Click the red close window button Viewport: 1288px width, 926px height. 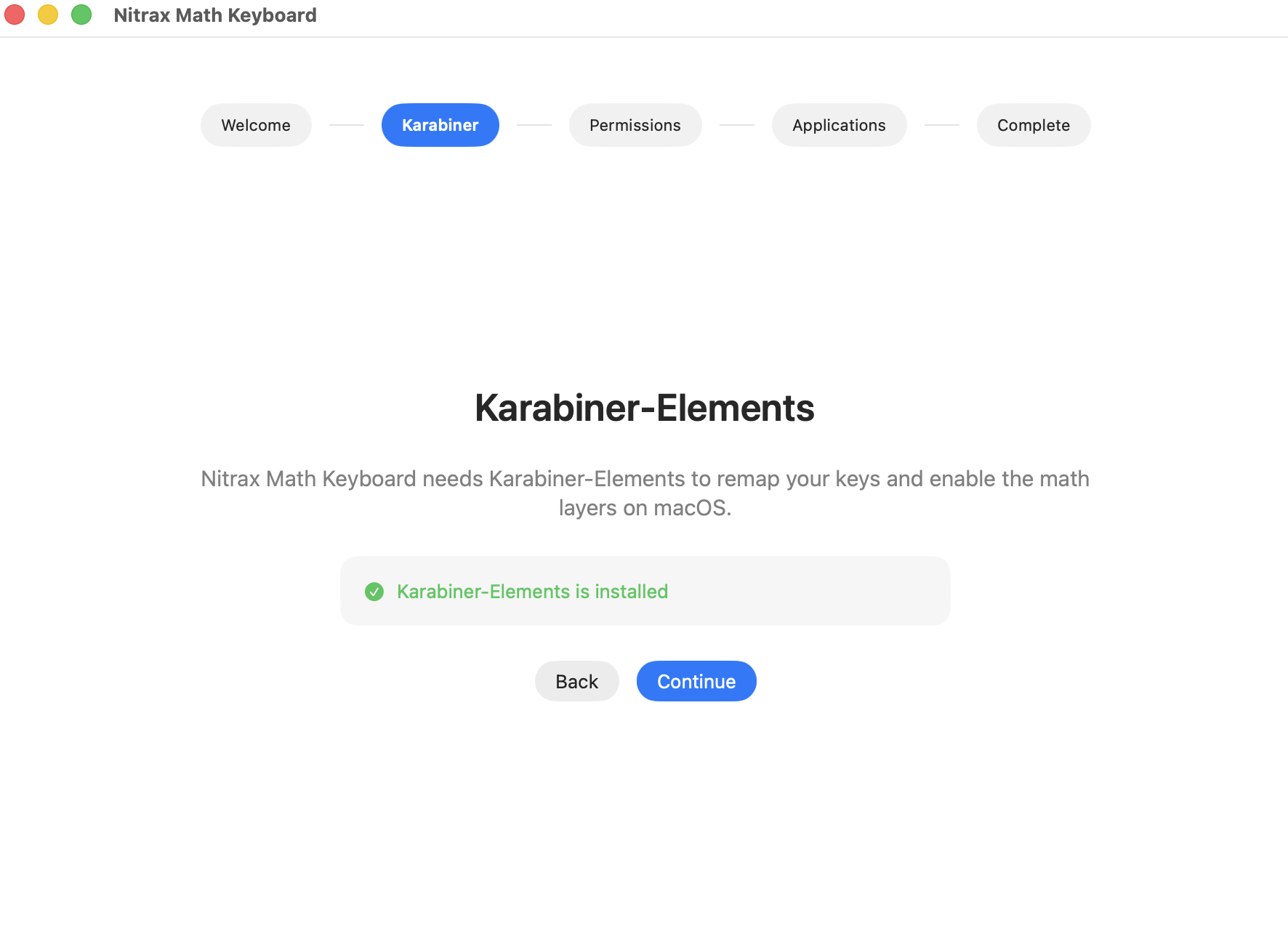point(14,14)
